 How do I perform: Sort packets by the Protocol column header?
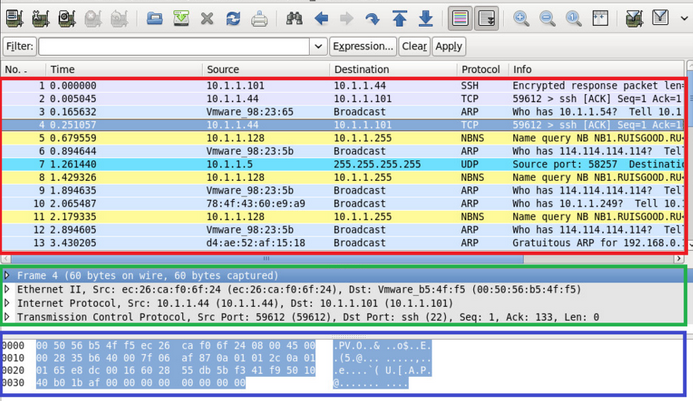click(480, 69)
